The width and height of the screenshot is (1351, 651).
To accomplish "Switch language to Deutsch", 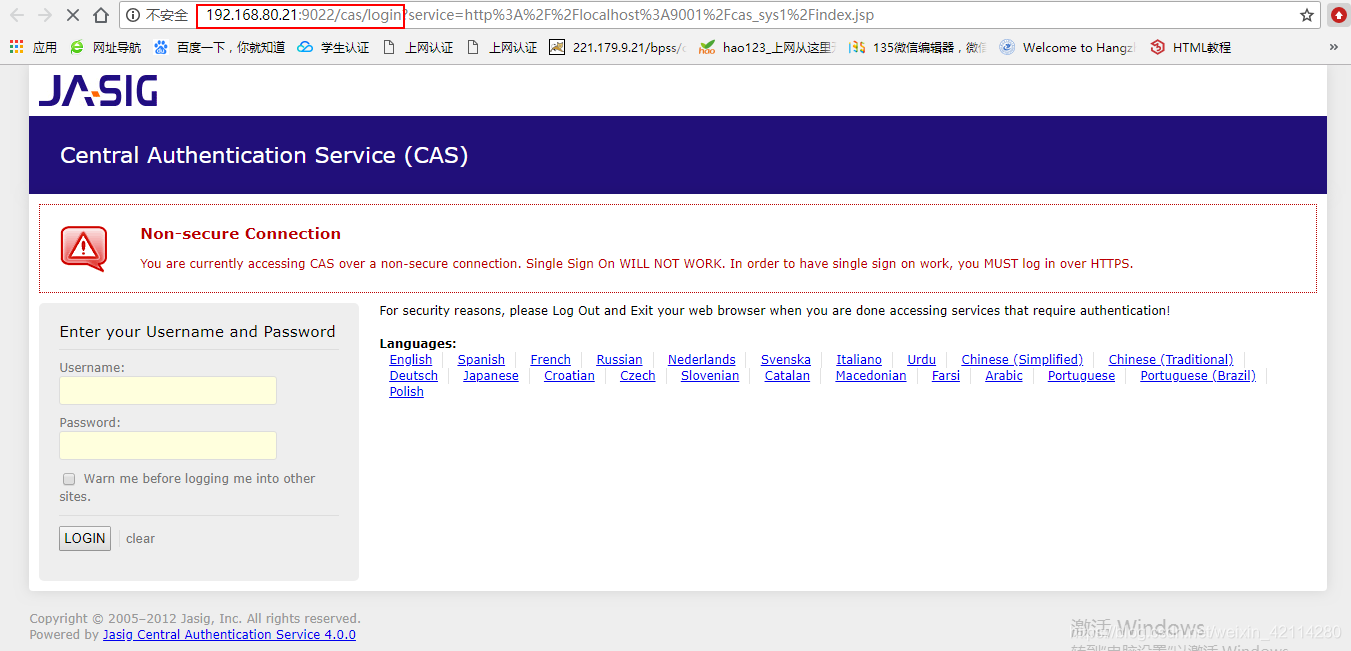I will tap(414, 376).
